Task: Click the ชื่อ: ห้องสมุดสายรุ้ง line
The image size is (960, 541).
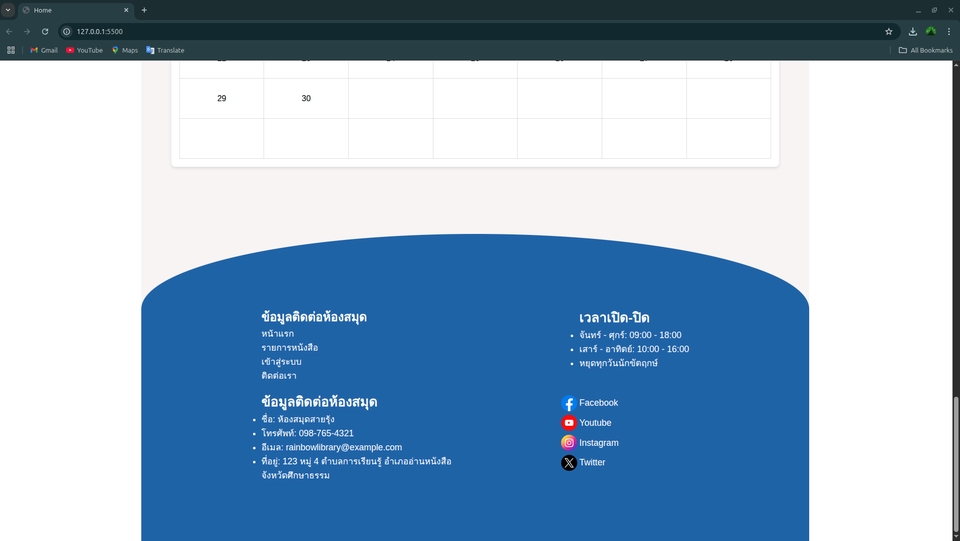Action: coord(298,419)
